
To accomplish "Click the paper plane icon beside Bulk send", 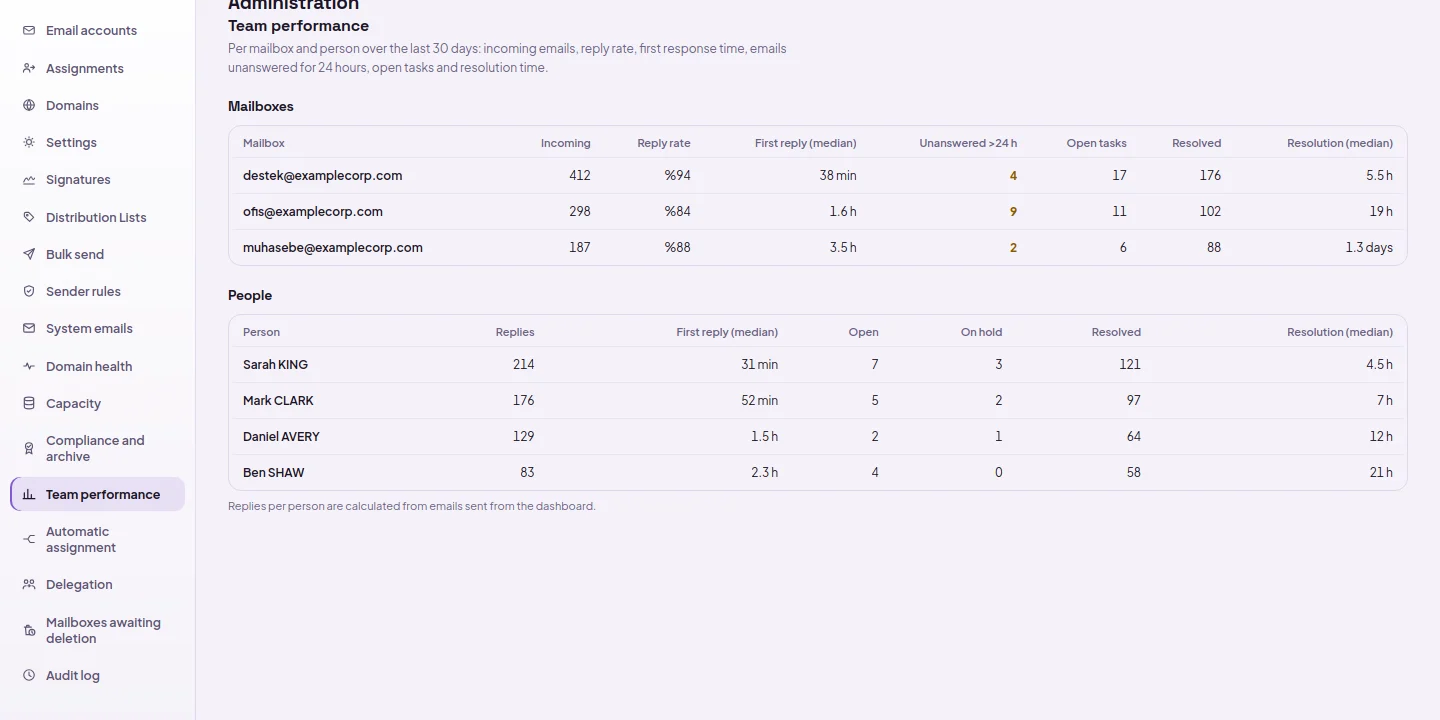I will (x=29, y=254).
